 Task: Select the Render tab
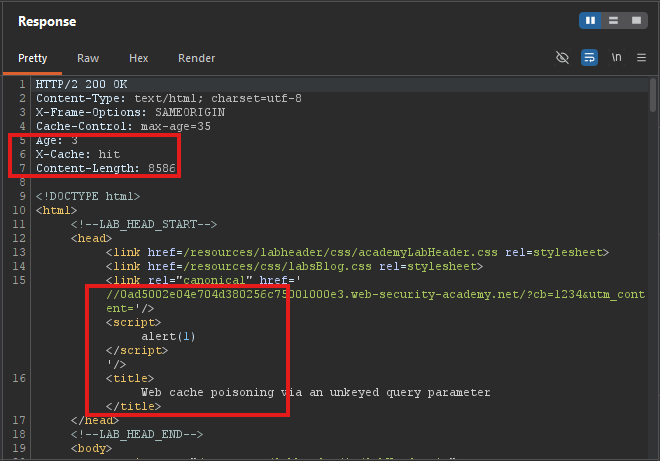(197, 58)
